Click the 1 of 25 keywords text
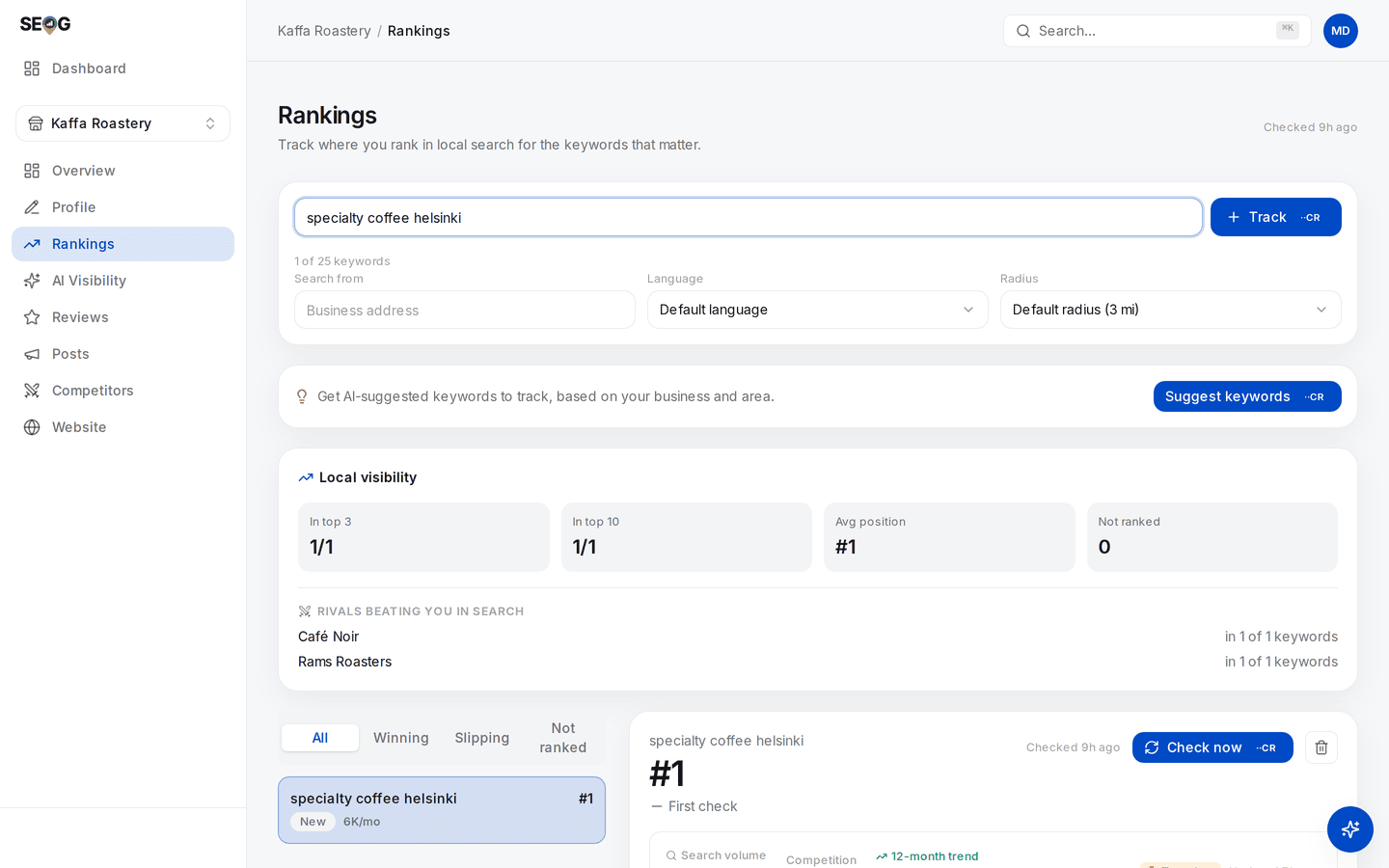Screen dimensions: 1389x868 [x=342, y=261]
